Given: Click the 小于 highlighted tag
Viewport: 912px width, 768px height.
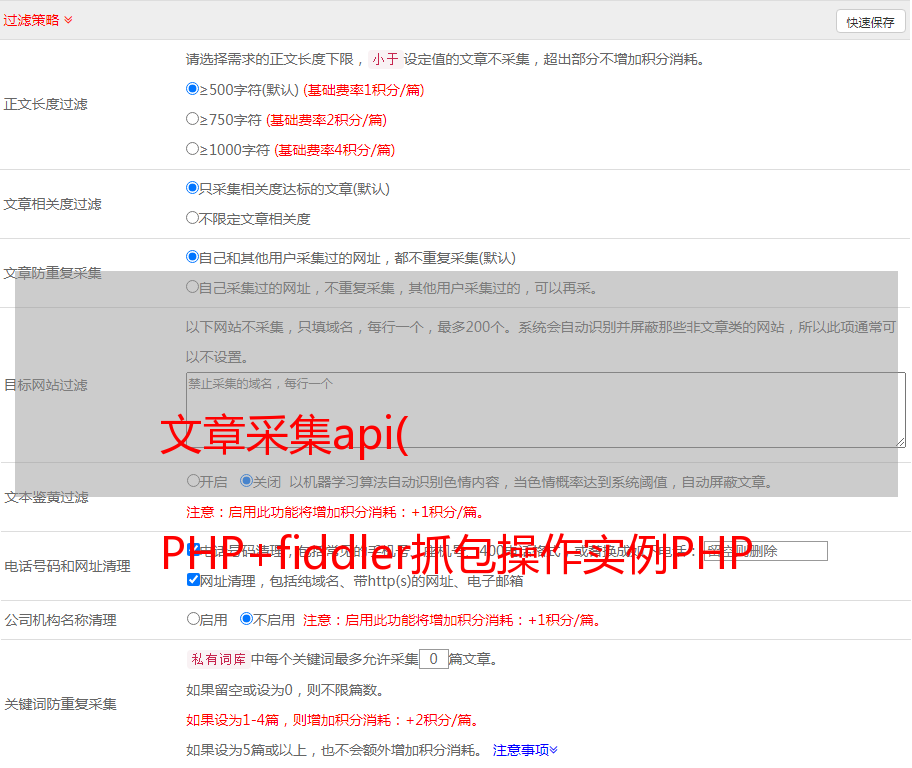Looking at the screenshot, I should 385,59.
